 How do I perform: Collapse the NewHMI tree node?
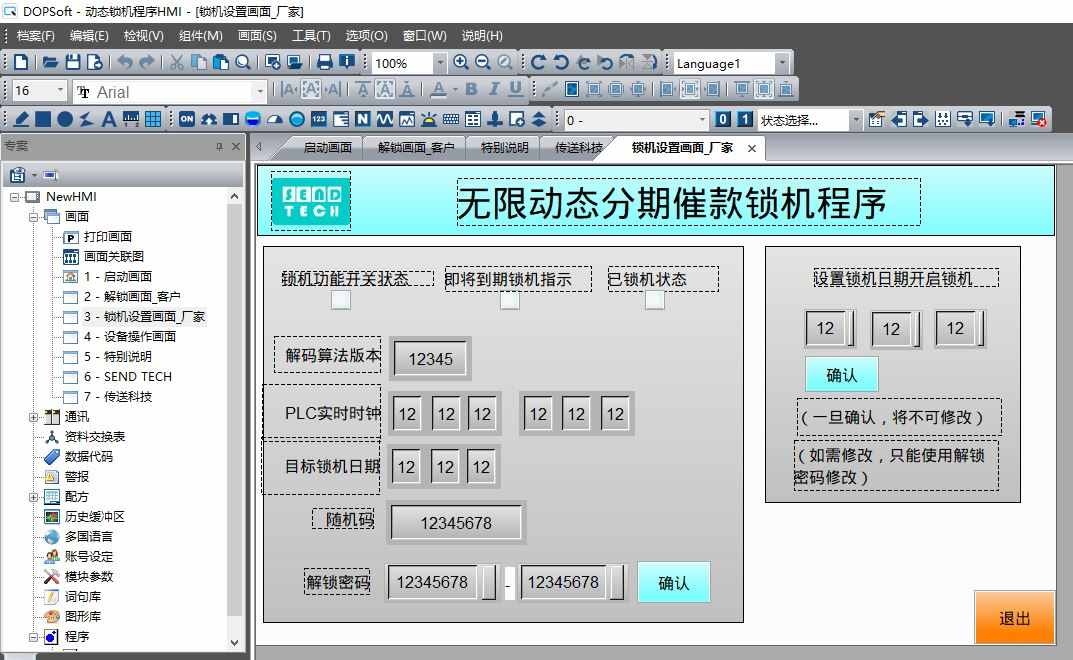point(14,197)
